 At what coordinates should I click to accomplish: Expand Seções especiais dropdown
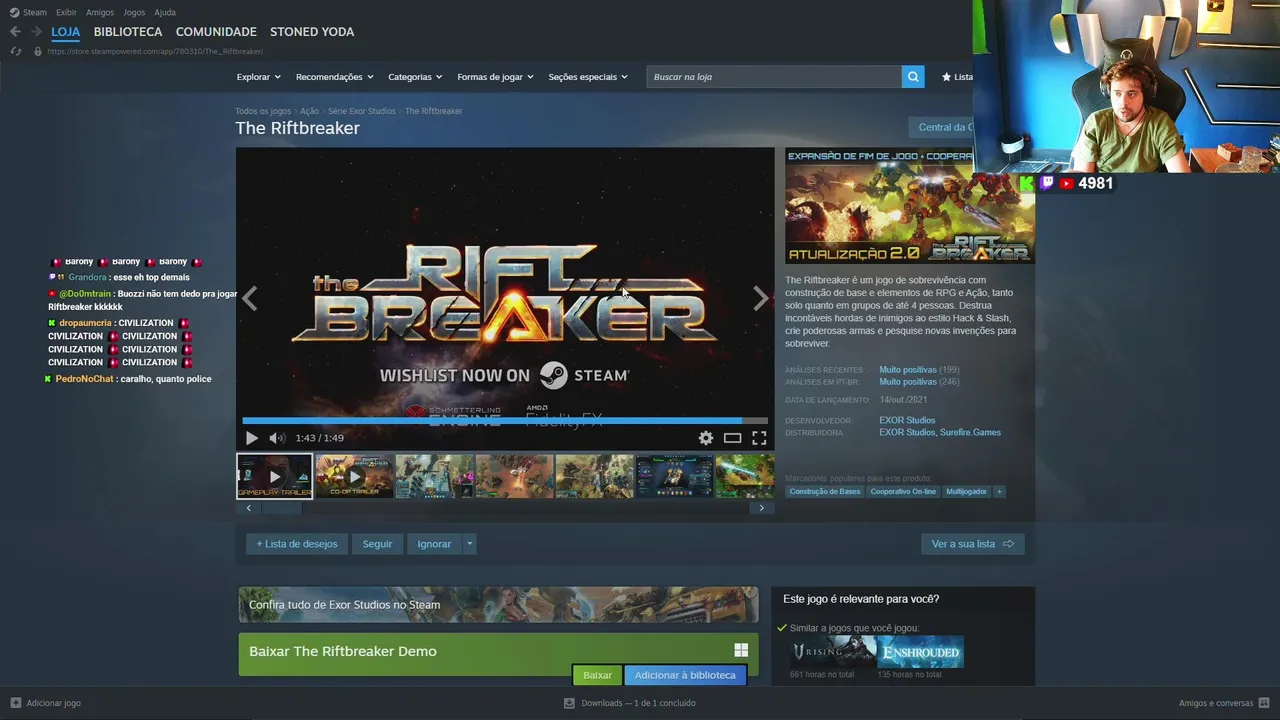coord(588,77)
